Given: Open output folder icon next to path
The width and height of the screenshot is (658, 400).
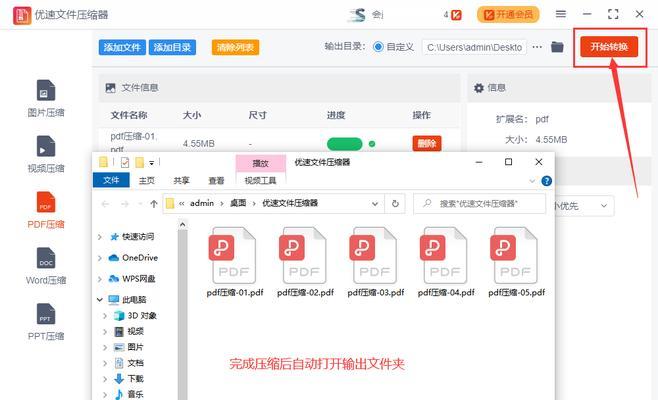Looking at the screenshot, I should [557, 47].
